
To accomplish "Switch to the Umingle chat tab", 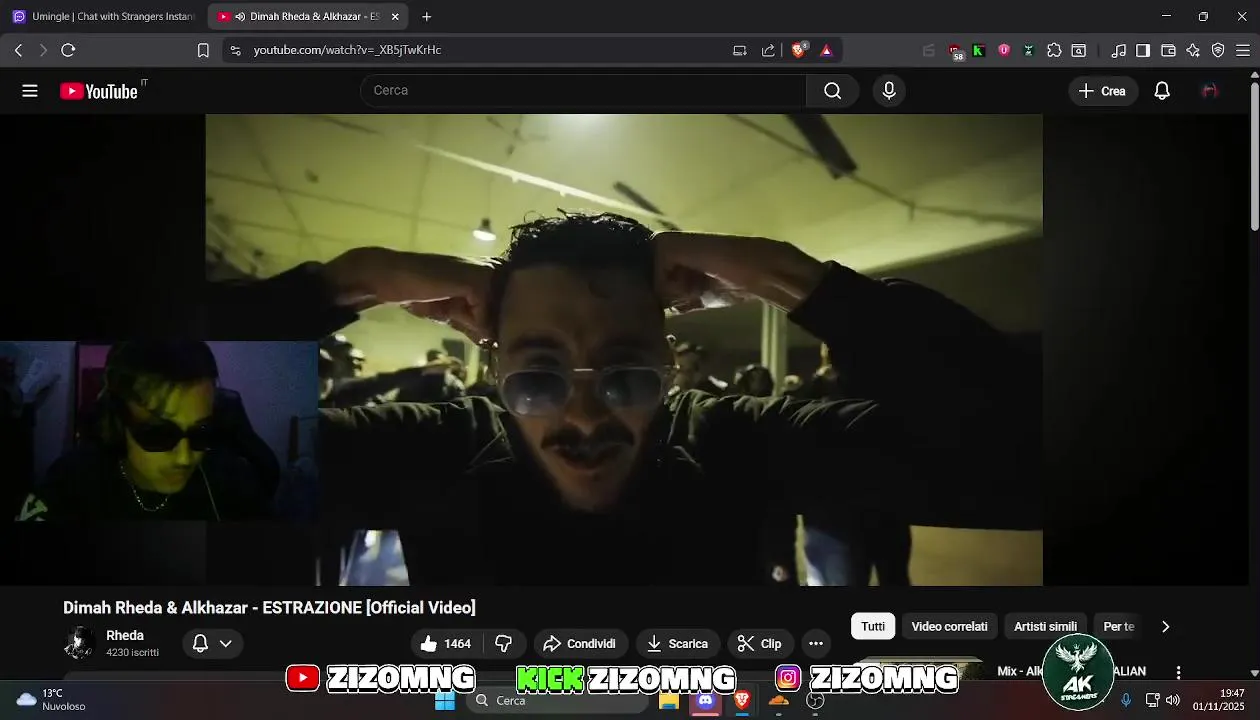I will coord(104,17).
